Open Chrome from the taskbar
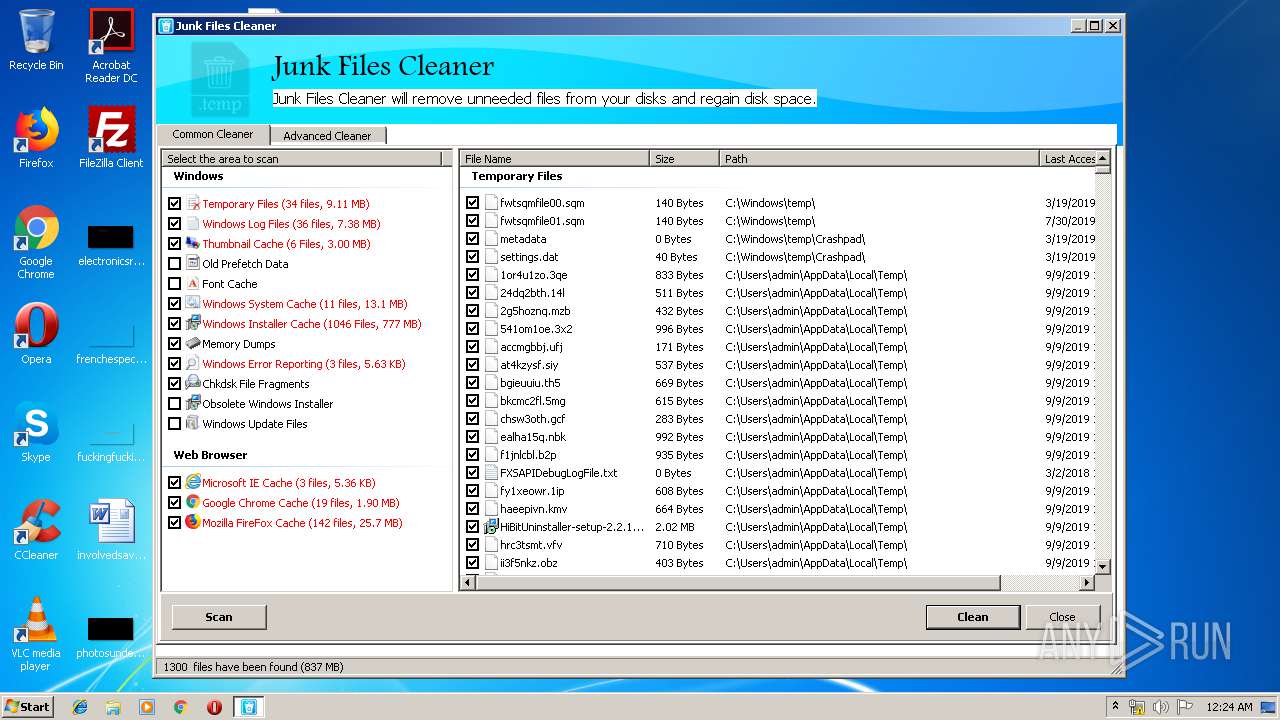This screenshot has width=1280, height=720. pos(180,707)
